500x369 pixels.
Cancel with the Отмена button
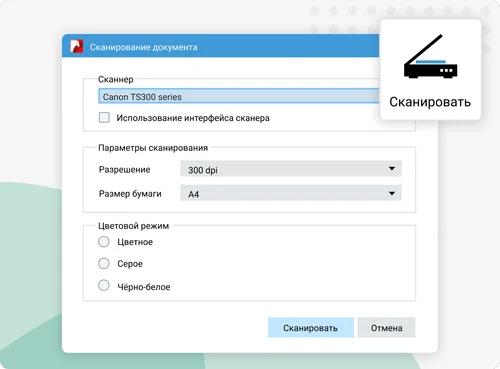tap(386, 328)
